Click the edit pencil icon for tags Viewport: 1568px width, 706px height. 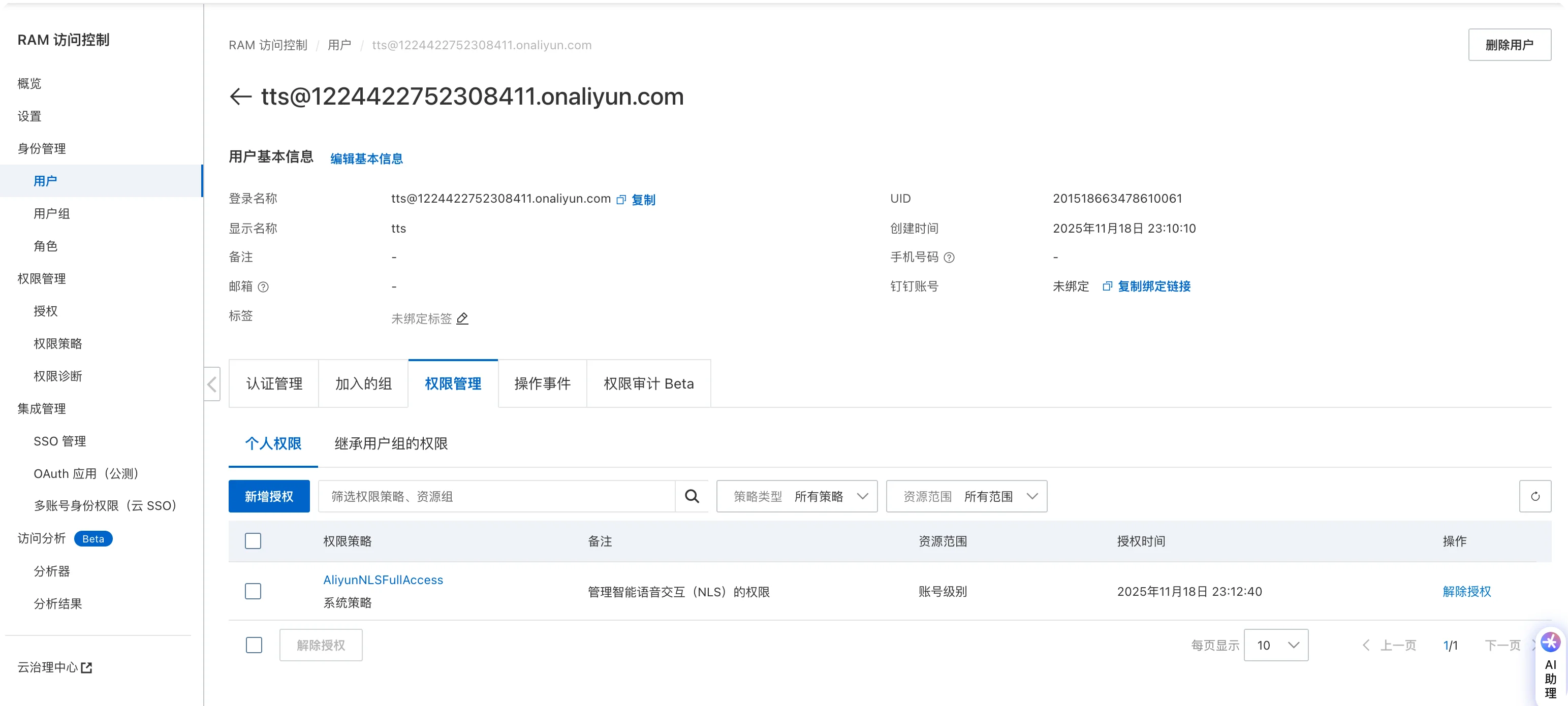(x=462, y=318)
